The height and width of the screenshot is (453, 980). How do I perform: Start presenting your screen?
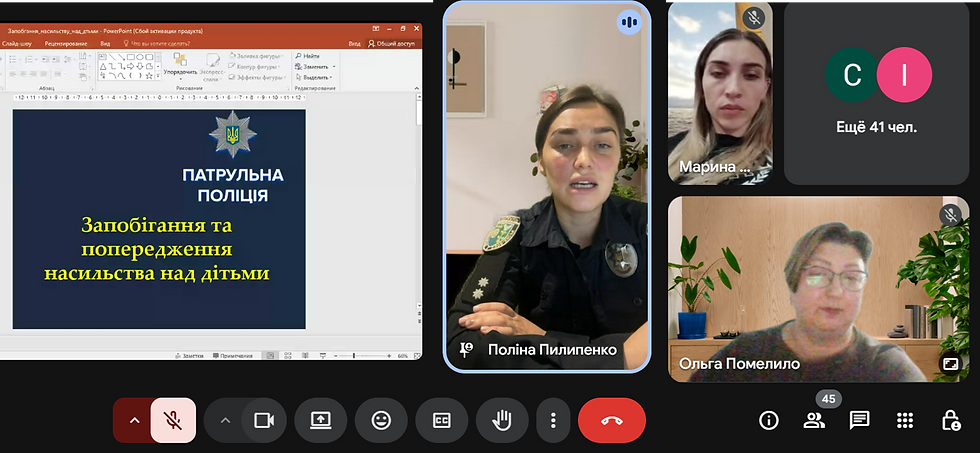click(x=321, y=421)
